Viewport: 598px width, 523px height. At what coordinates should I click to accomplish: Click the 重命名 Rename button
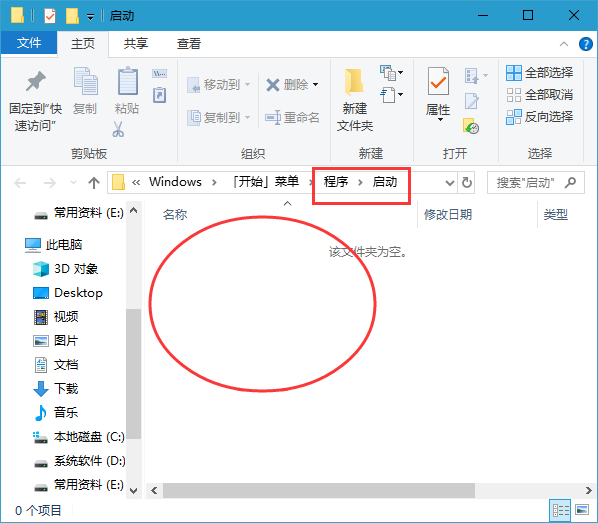[x=293, y=117]
